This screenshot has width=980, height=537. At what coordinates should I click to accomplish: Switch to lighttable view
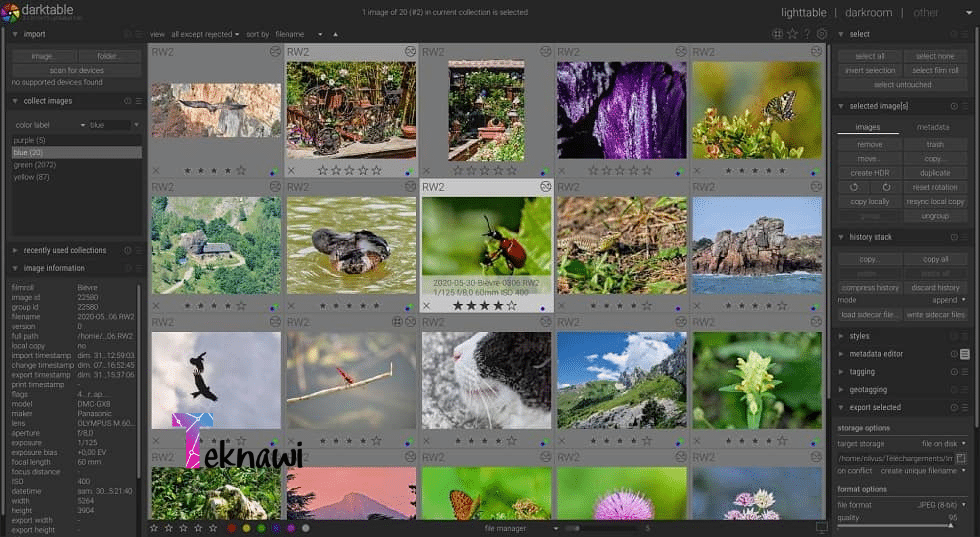click(x=804, y=13)
